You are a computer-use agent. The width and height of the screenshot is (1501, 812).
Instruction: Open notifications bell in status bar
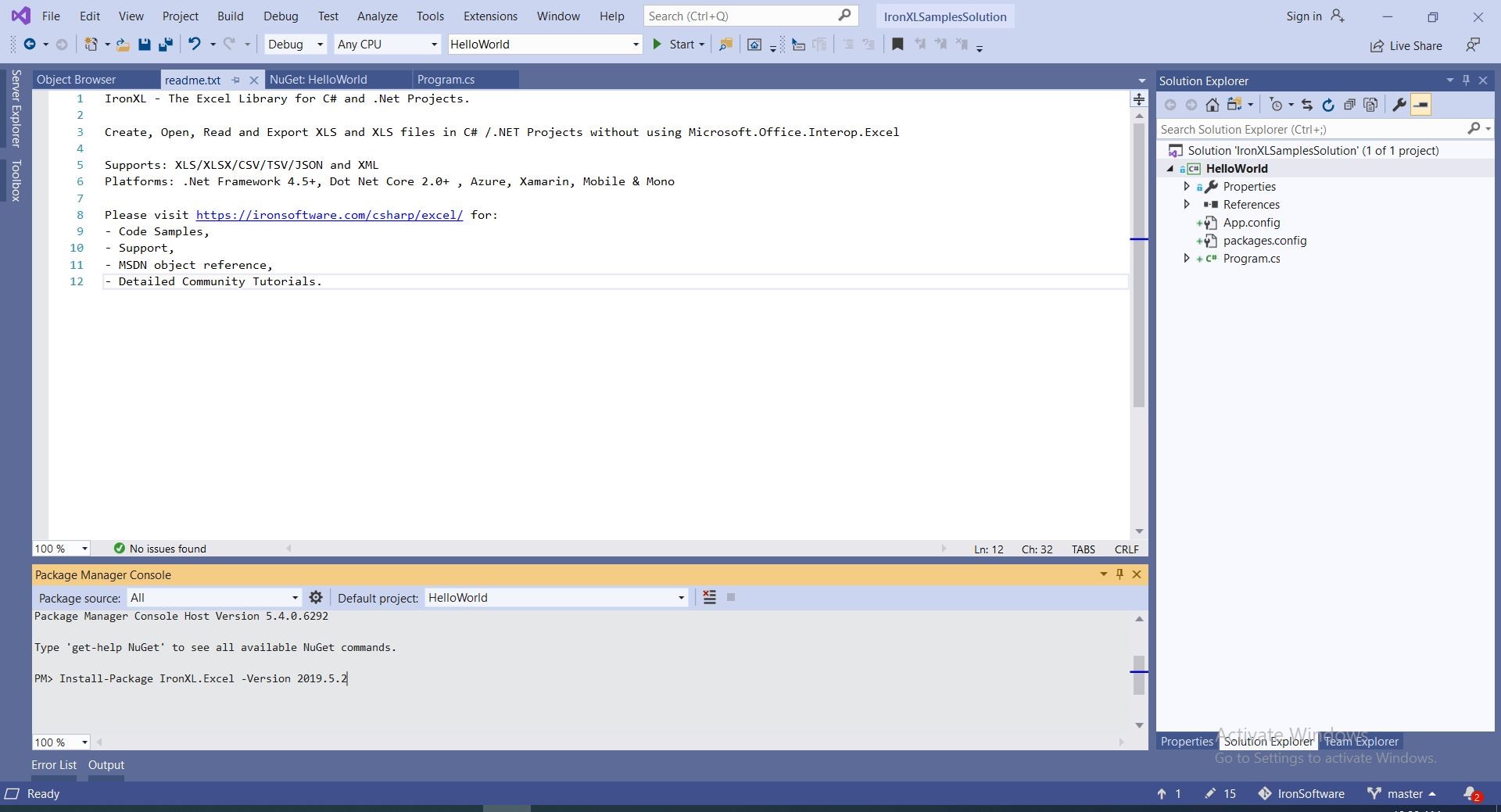1471,793
